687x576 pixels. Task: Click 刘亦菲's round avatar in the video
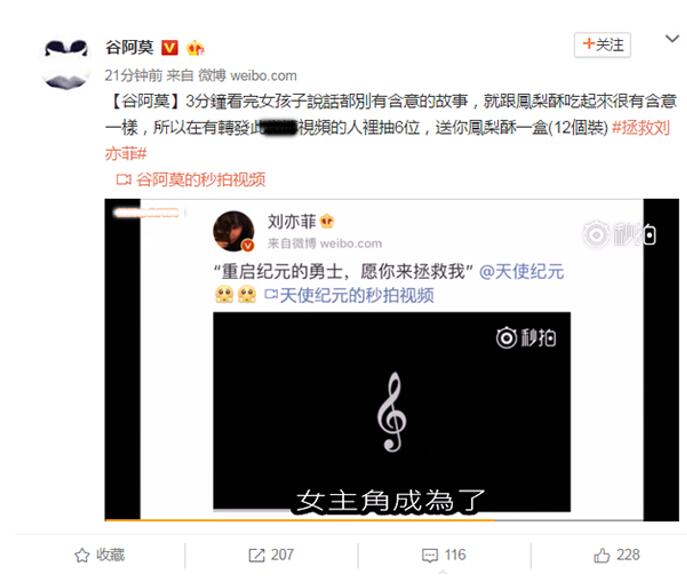[234, 231]
